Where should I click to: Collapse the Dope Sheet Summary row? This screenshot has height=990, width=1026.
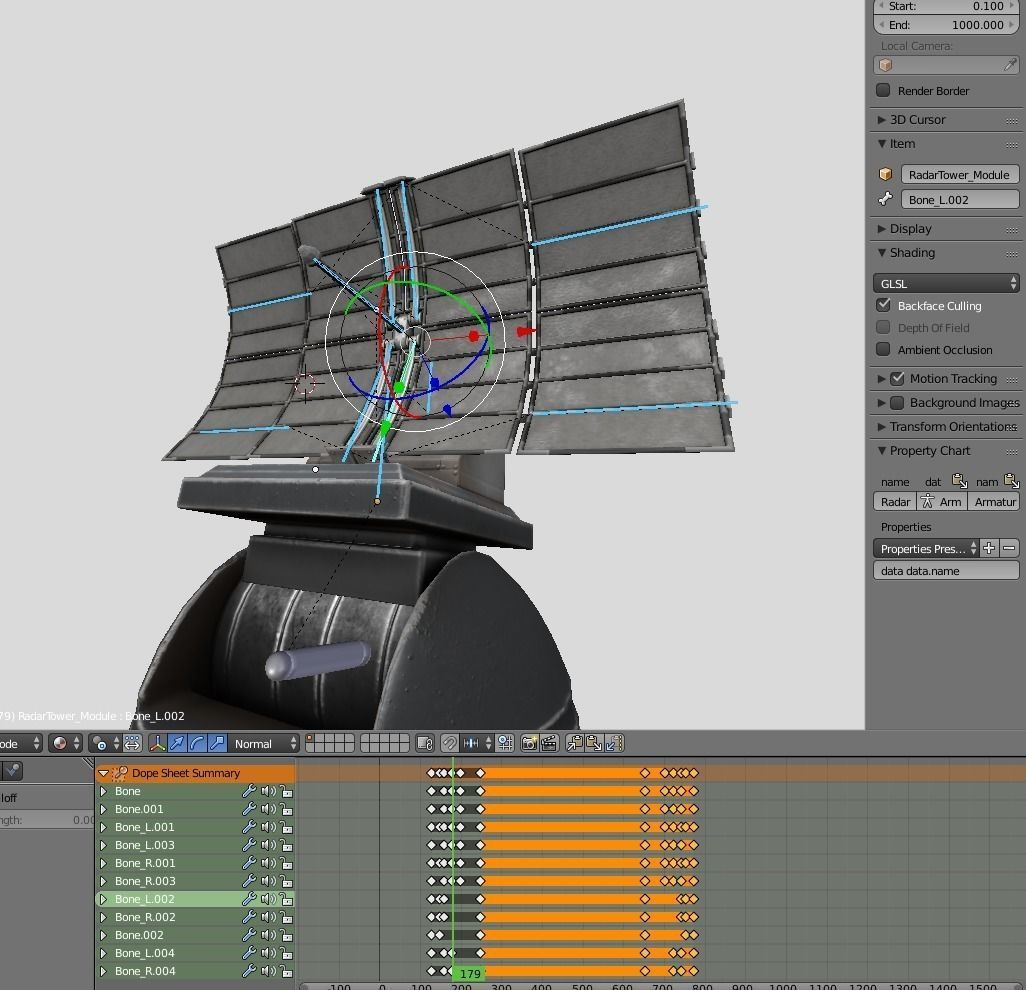(103, 773)
